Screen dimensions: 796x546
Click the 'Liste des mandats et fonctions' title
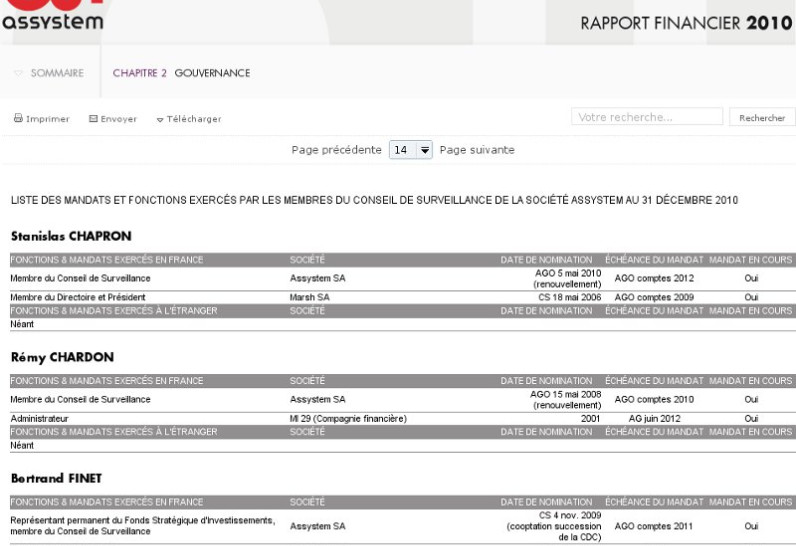tap(374, 200)
